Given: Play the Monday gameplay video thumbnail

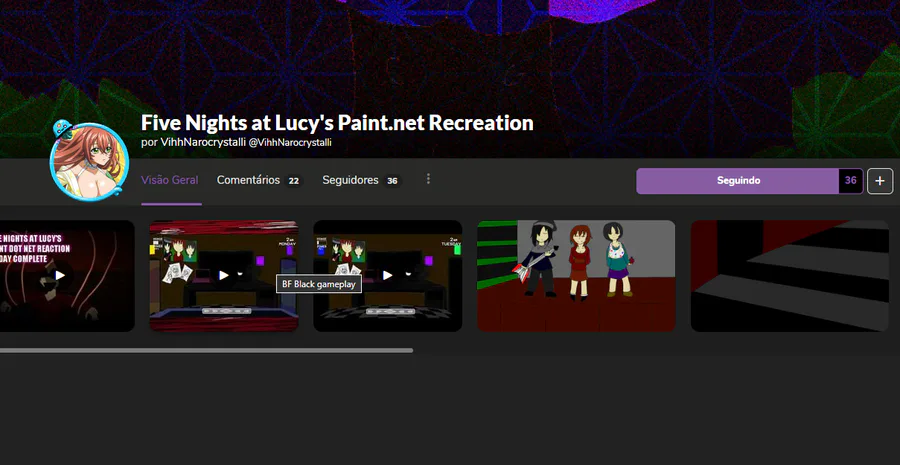Looking at the screenshot, I should coord(224,276).
